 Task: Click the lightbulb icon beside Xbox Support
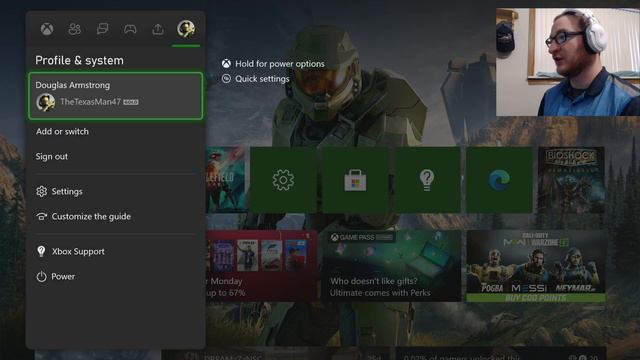[41, 251]
